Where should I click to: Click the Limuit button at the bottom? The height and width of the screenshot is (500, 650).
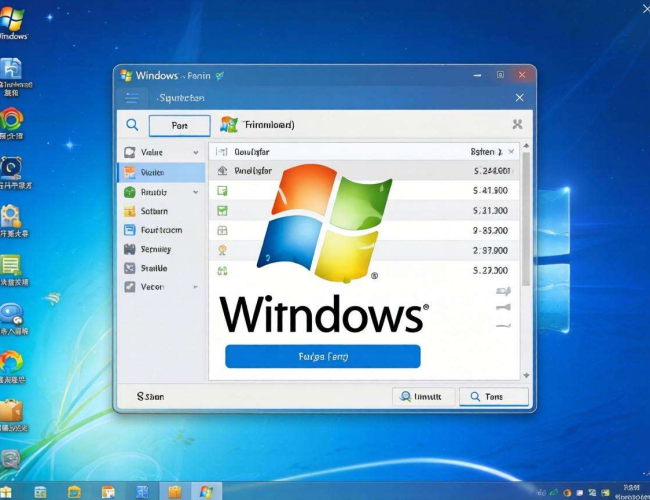423,397
